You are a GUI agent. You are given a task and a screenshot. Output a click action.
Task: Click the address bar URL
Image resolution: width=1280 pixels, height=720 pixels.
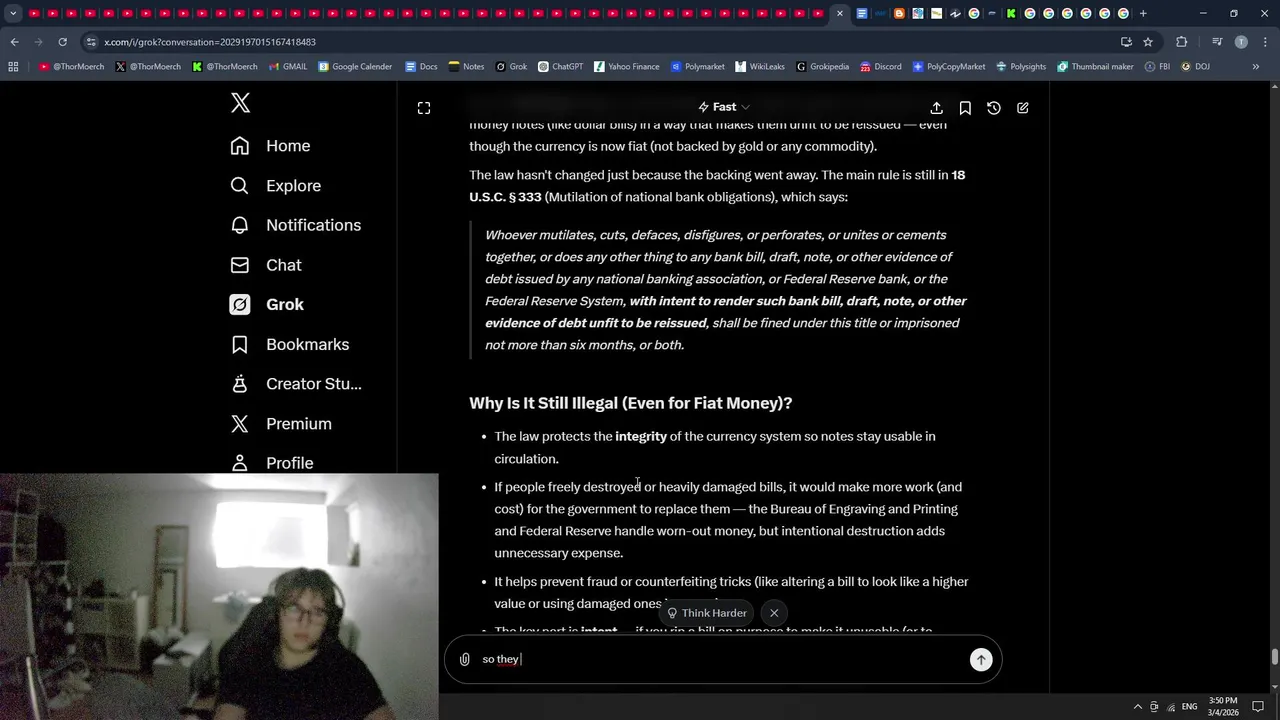(x=210, y=42)
